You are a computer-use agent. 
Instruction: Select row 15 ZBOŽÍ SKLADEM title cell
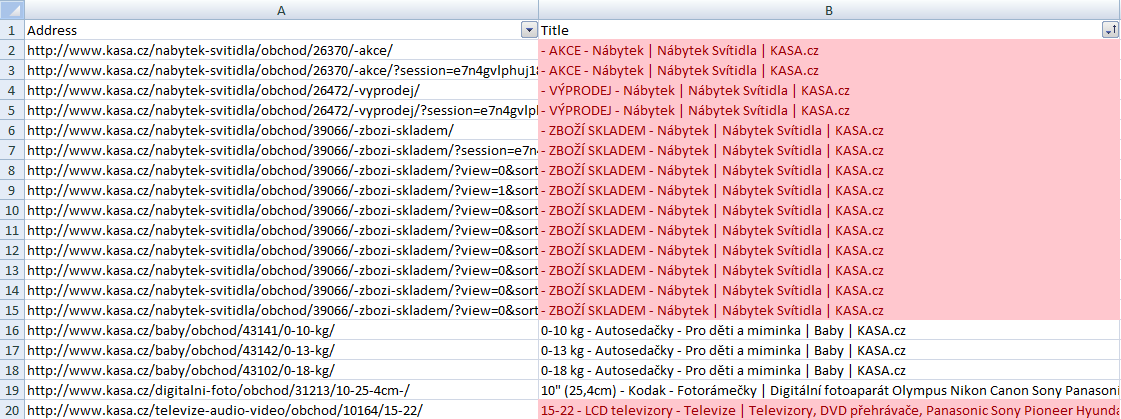click(x=829, y=310)
